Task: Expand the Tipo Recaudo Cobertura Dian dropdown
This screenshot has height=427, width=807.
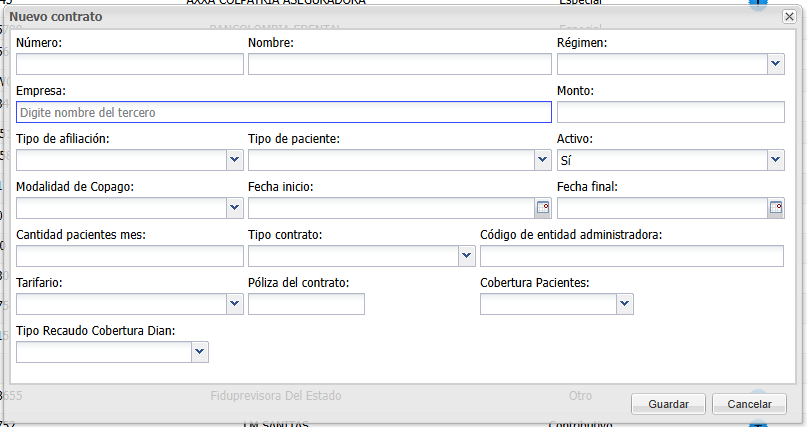Action: 200,352
